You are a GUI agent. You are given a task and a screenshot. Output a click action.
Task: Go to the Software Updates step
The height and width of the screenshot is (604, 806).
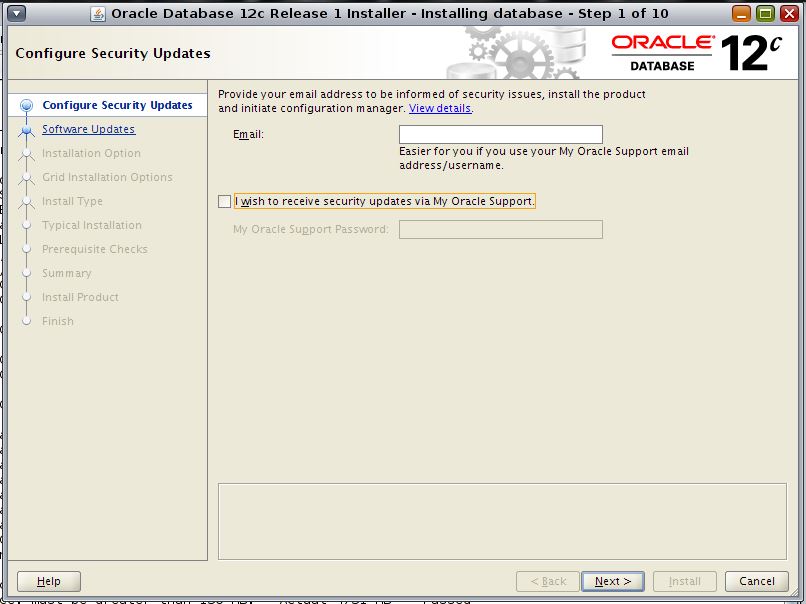(x=88, y=129)
